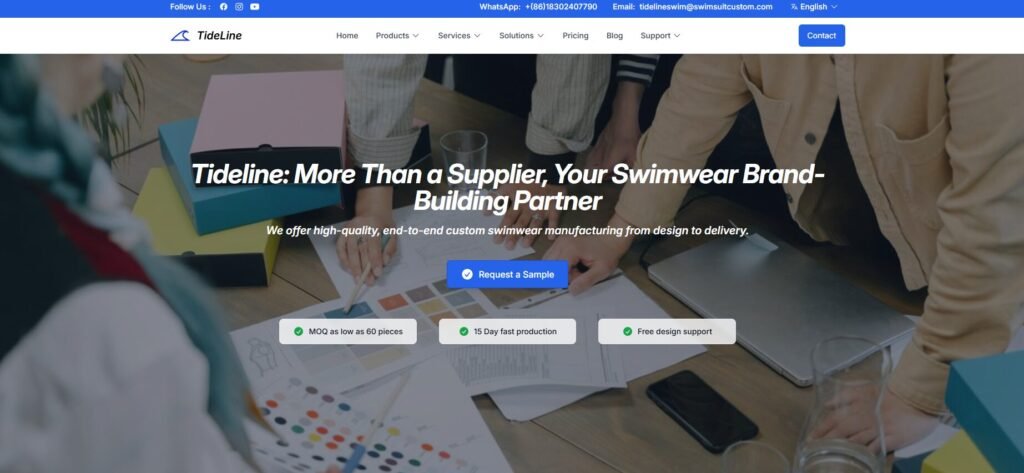Open the Support dropdown chevron
This screenshot has width=1024, height=473.
coord(677,35)
